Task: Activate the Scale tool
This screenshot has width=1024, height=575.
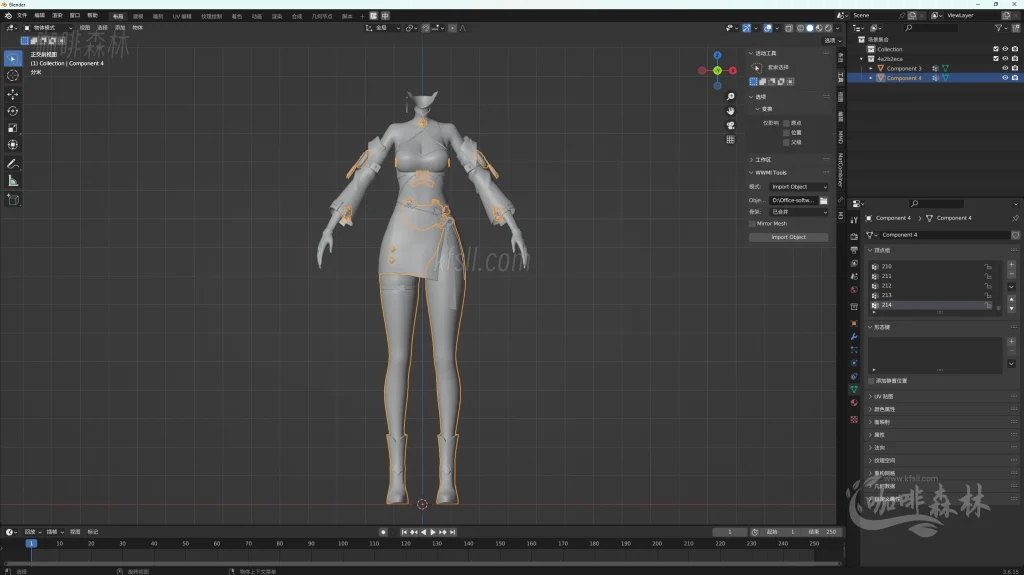Action: (12, 128)
